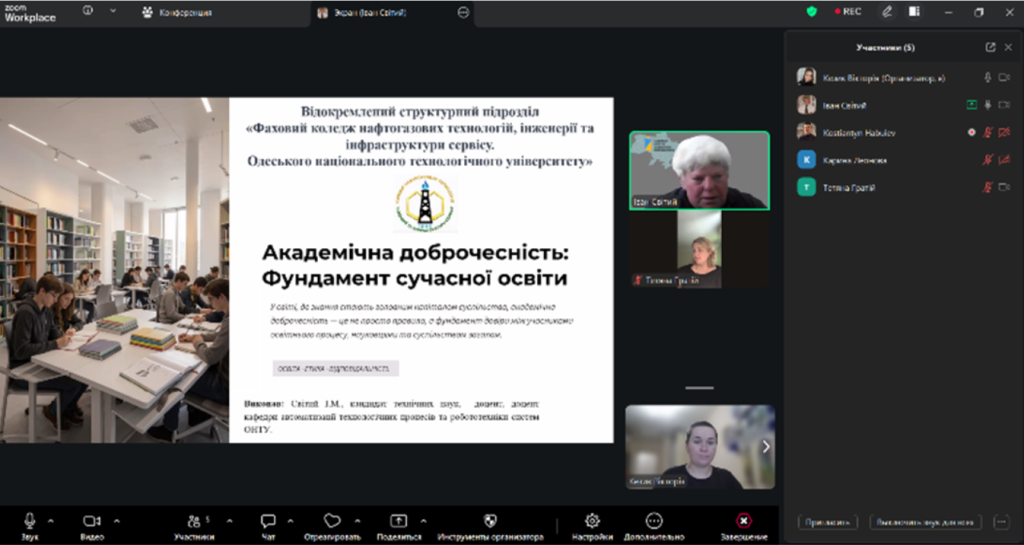The height and width of the screenshot is (545, 1024).
Task: Toggle camera with the Видео button
Action: click(x=92, y=526)
